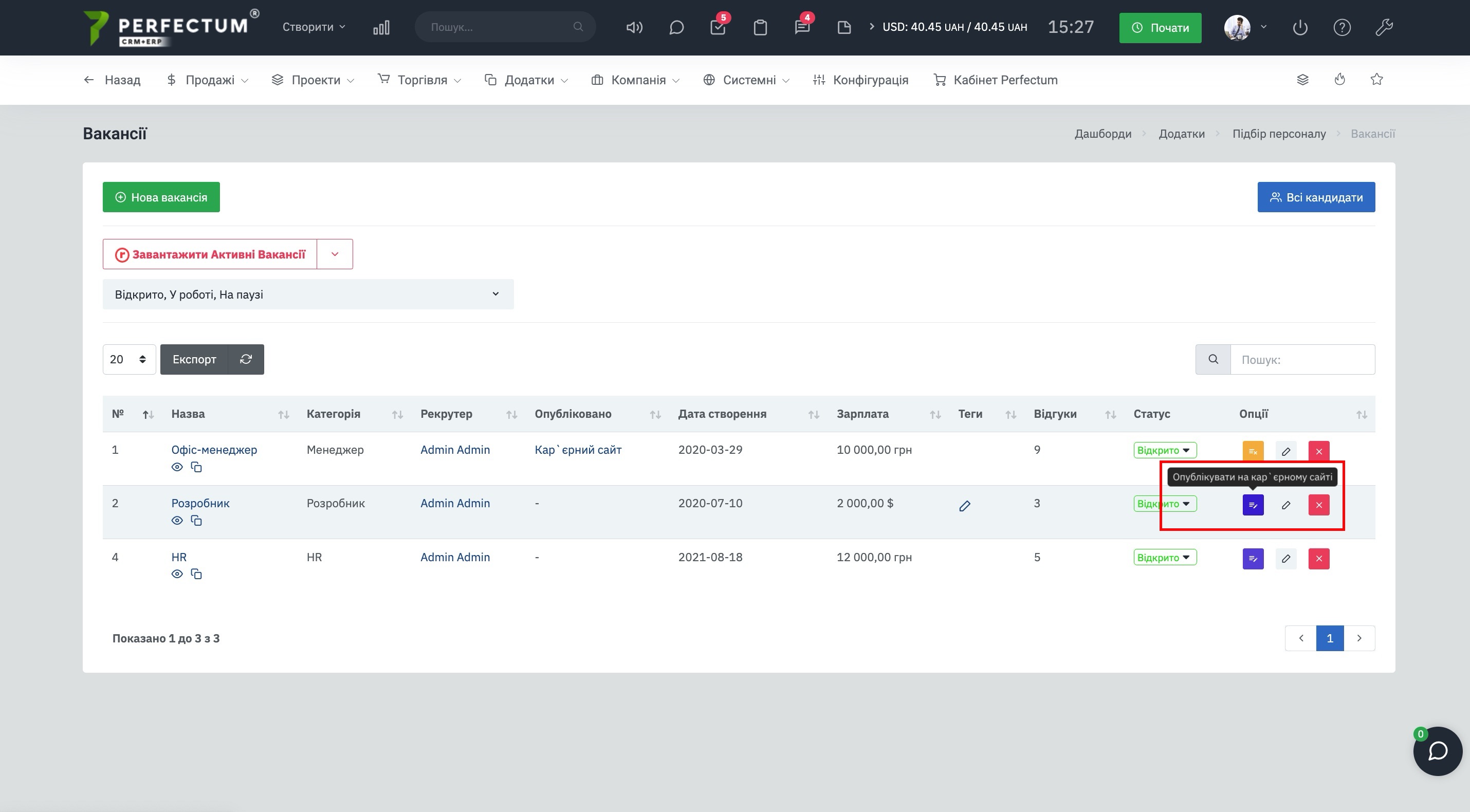This screenshot has height=812, width=1470.
Task: Expand the Створити dropdown
Action: pyautogui.click(x=314, y=27)
